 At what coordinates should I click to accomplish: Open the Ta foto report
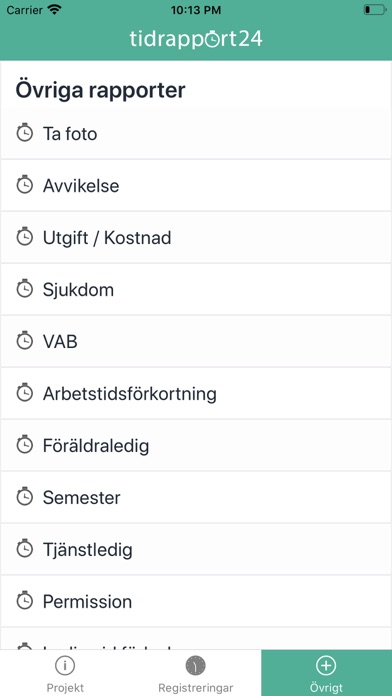(x=196, y=133)
